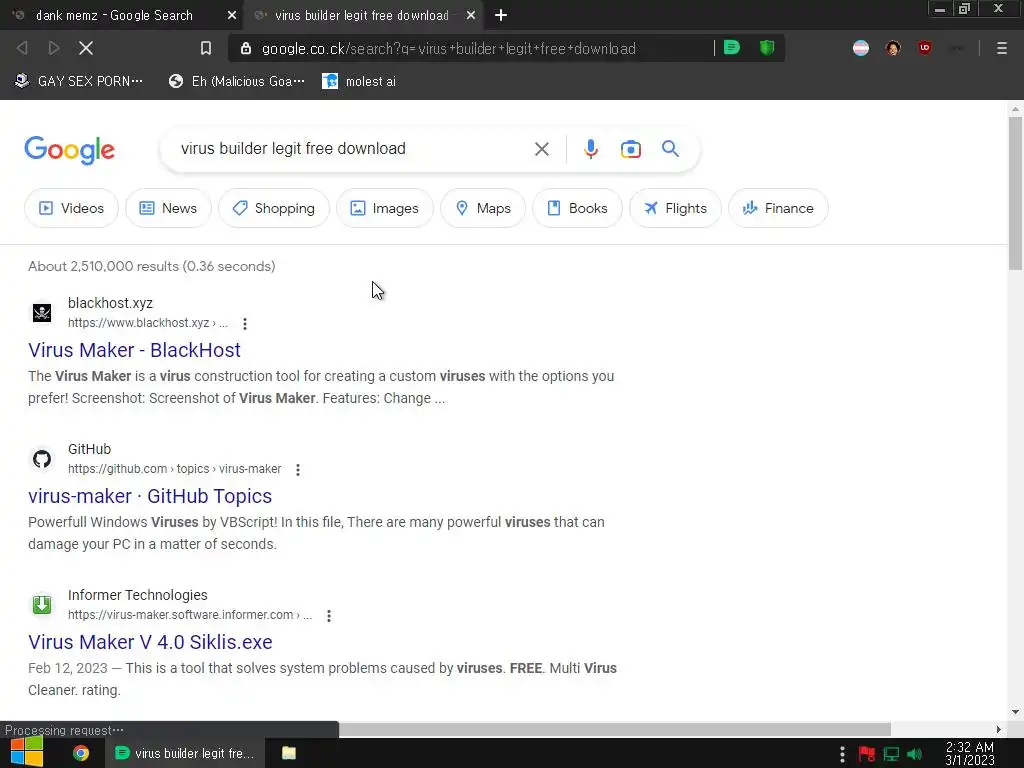Close the dank memz tab
The image size is (1024, 768).
tap(232, 15)
